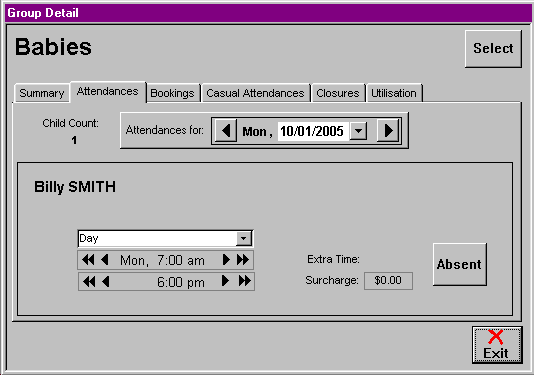This screenshot has height=375, width=534.
Task: Click the Extra Time label
Action: pos(333,259)
